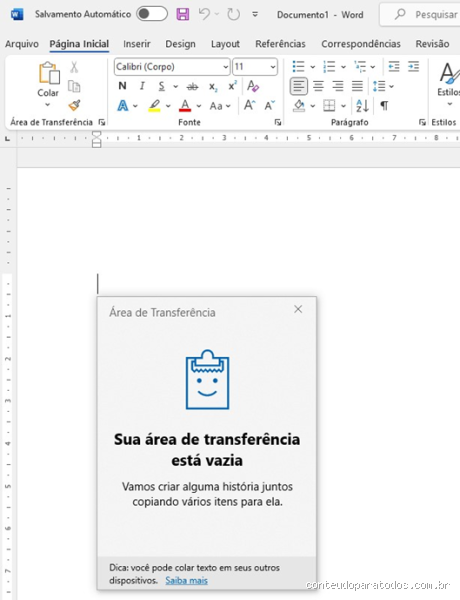The width and height of the screenshot is (460, 600).
Task: Close the Área de Transferência panel
Action: [x=298, y=309]
